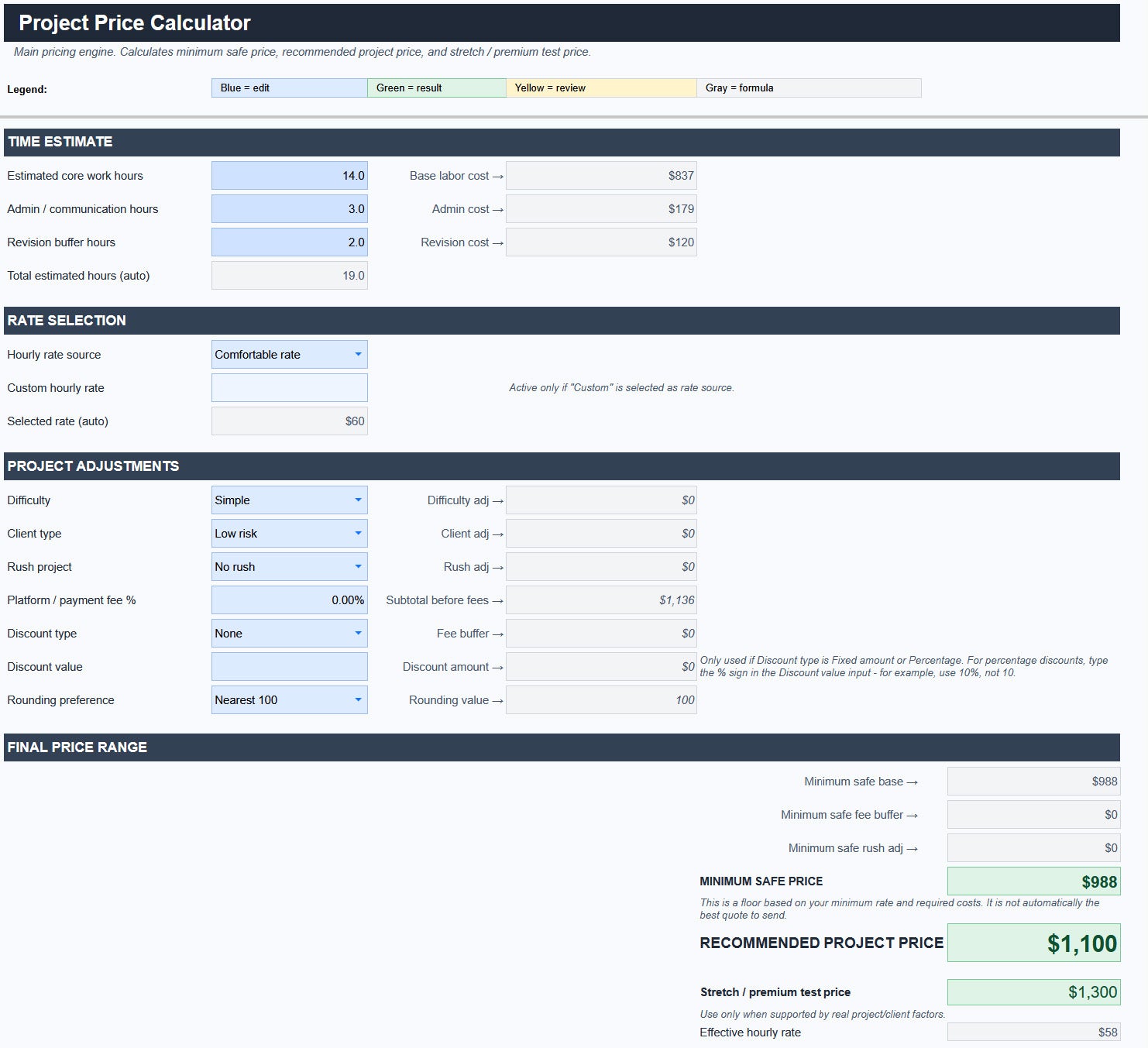Open the Difficulty dropdown showing Simple
1148x1048 pixels.
pyautogui.click(x=289, y=500)
